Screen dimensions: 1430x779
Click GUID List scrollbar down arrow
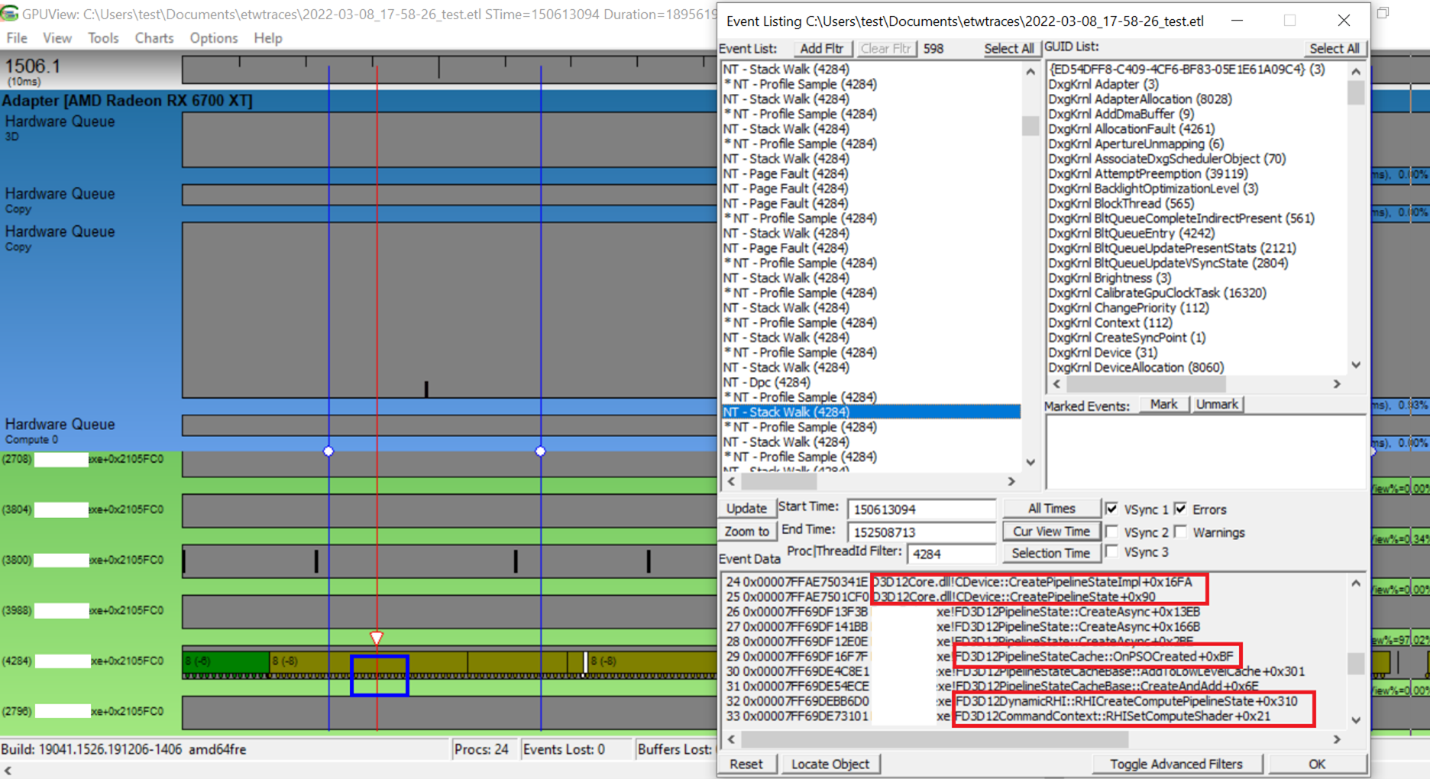point(1356,365)
